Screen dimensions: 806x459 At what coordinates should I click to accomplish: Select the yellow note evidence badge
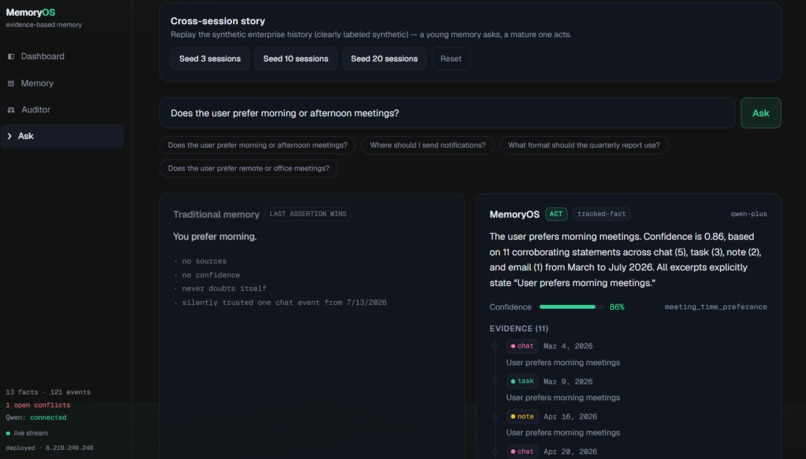tap(522, 416)
